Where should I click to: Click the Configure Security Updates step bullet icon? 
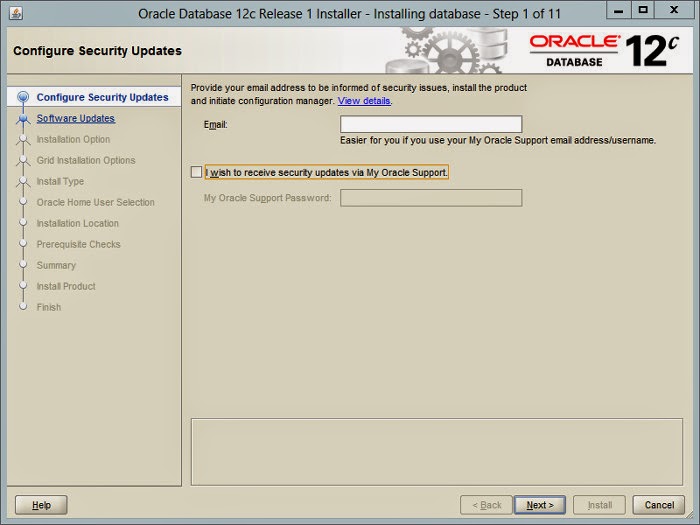coord(23,97)
